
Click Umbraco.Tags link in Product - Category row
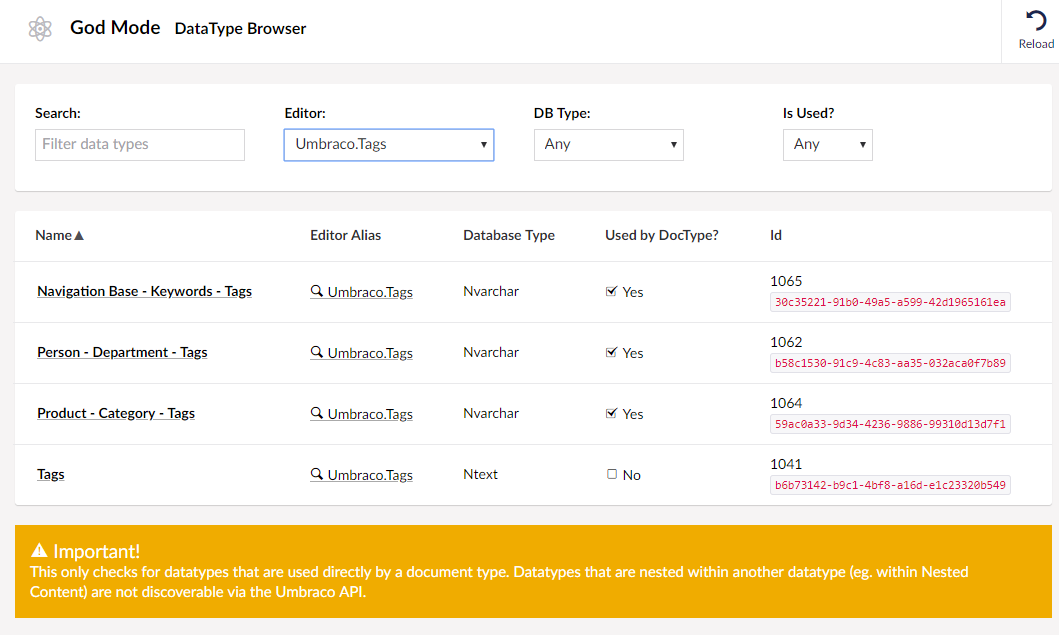point(370,413)
